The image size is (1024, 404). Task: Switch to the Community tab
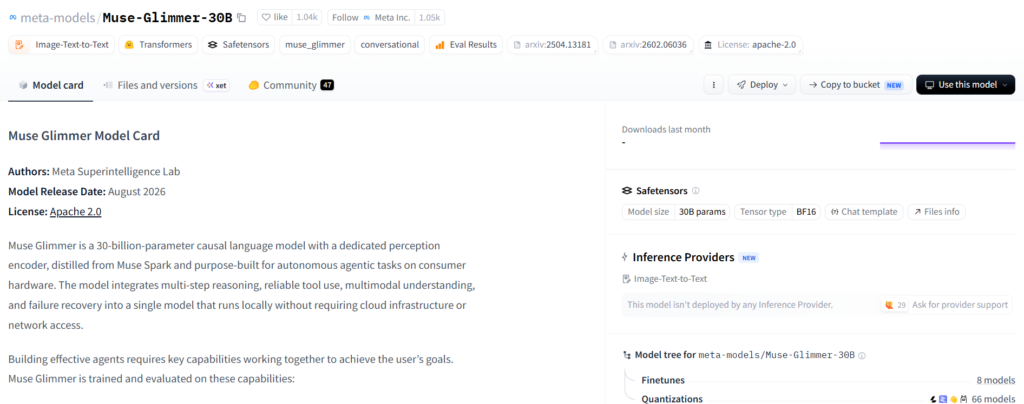coord(291,85)
